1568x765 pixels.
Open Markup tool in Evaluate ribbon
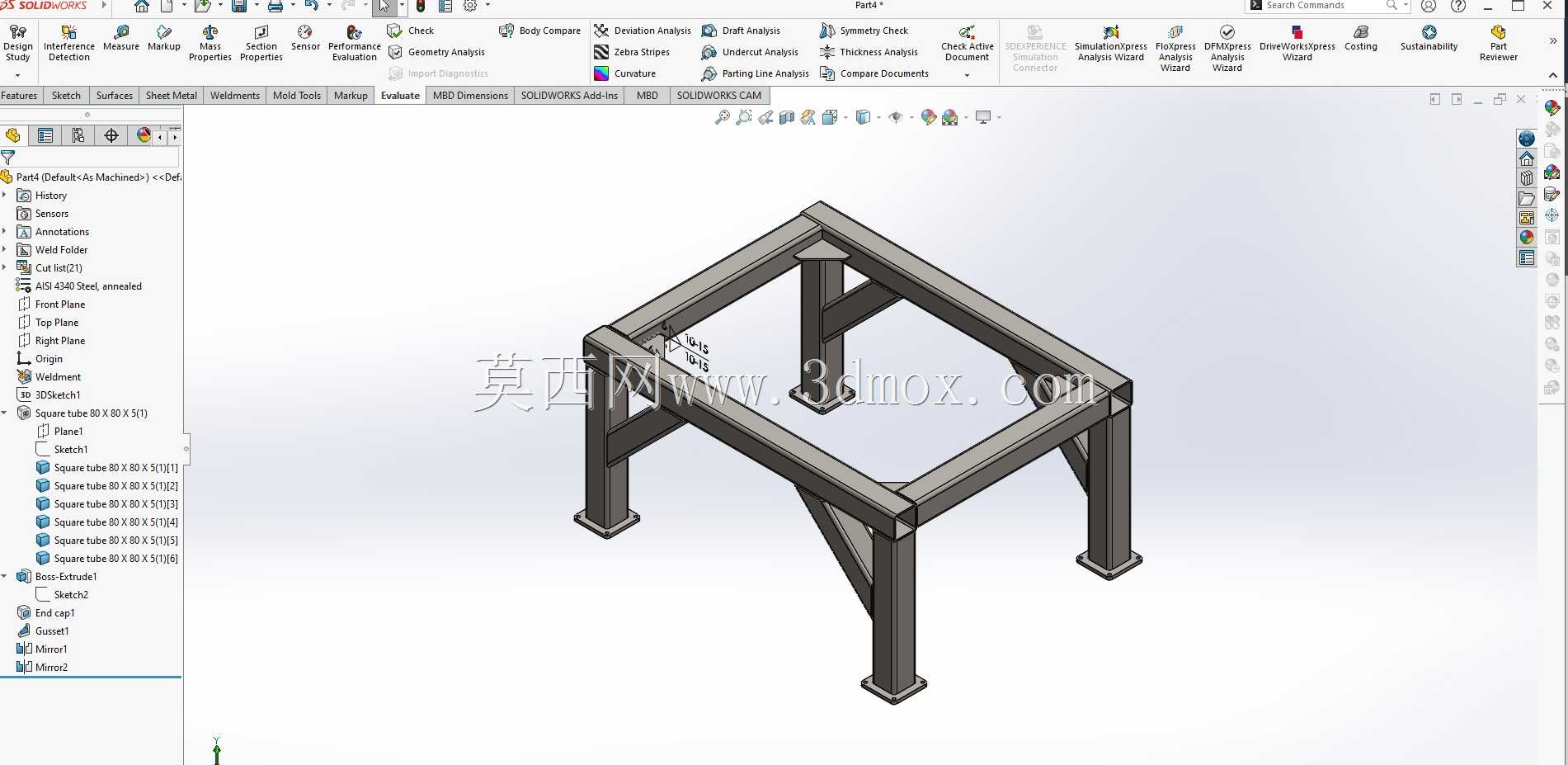(164, 39)
